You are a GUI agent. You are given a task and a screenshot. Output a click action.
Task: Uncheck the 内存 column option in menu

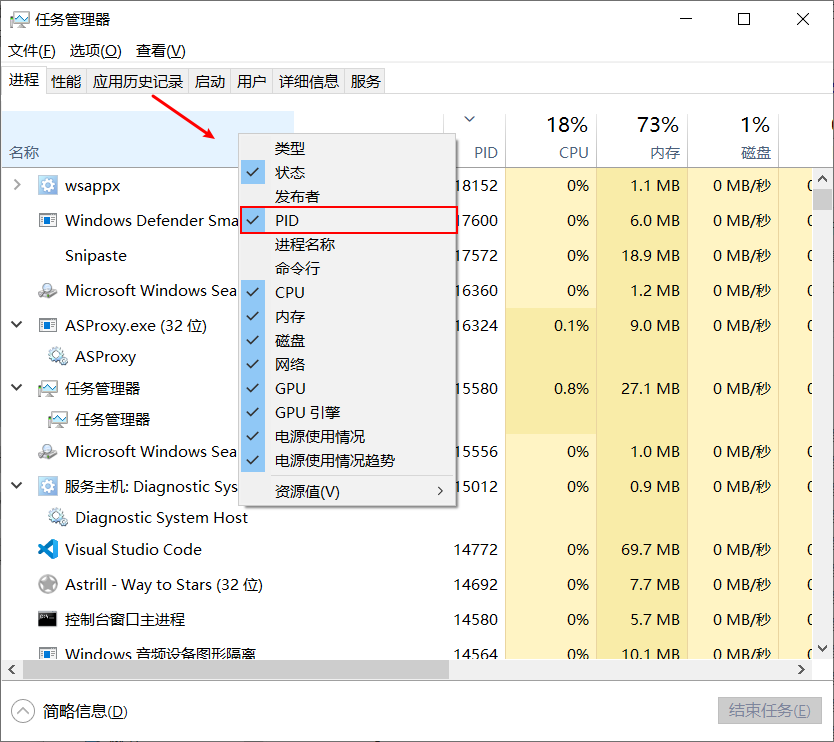pyautogui.click(x=348, y=316)
